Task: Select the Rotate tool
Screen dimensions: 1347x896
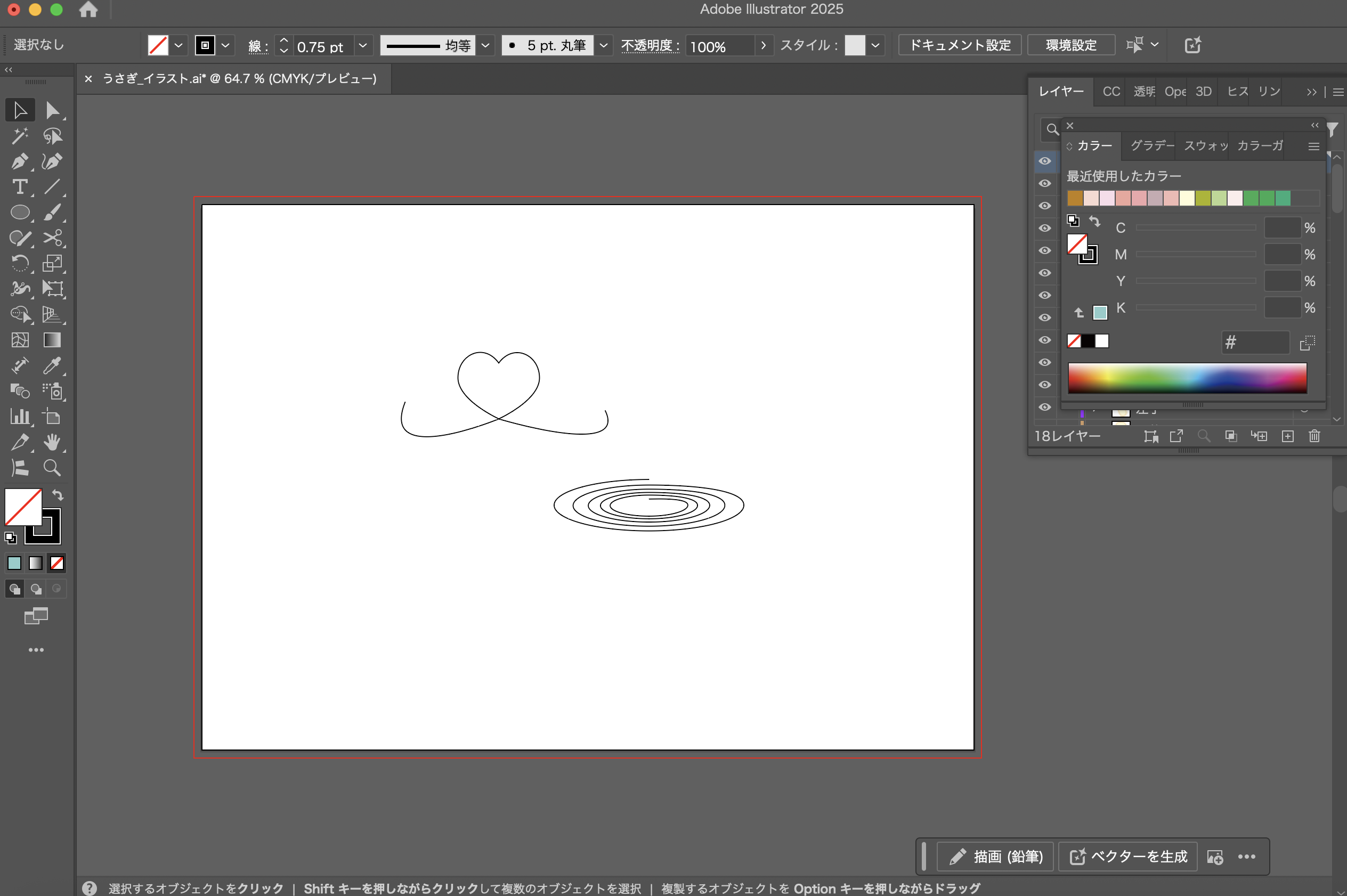Action: pyautogui.click(x=20, y=263)
